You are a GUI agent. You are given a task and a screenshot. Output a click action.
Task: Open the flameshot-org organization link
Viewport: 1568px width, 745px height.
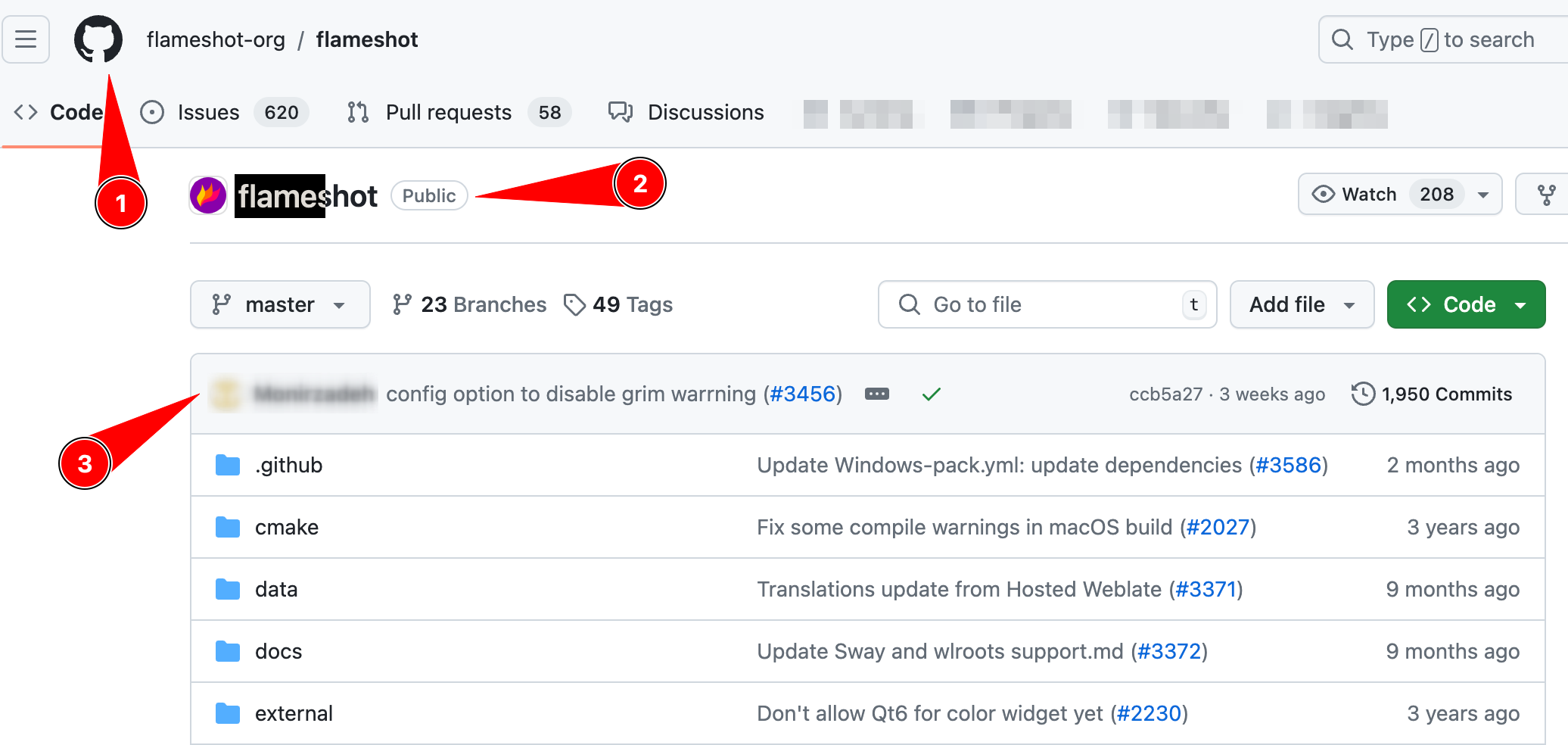click(216, 39)
